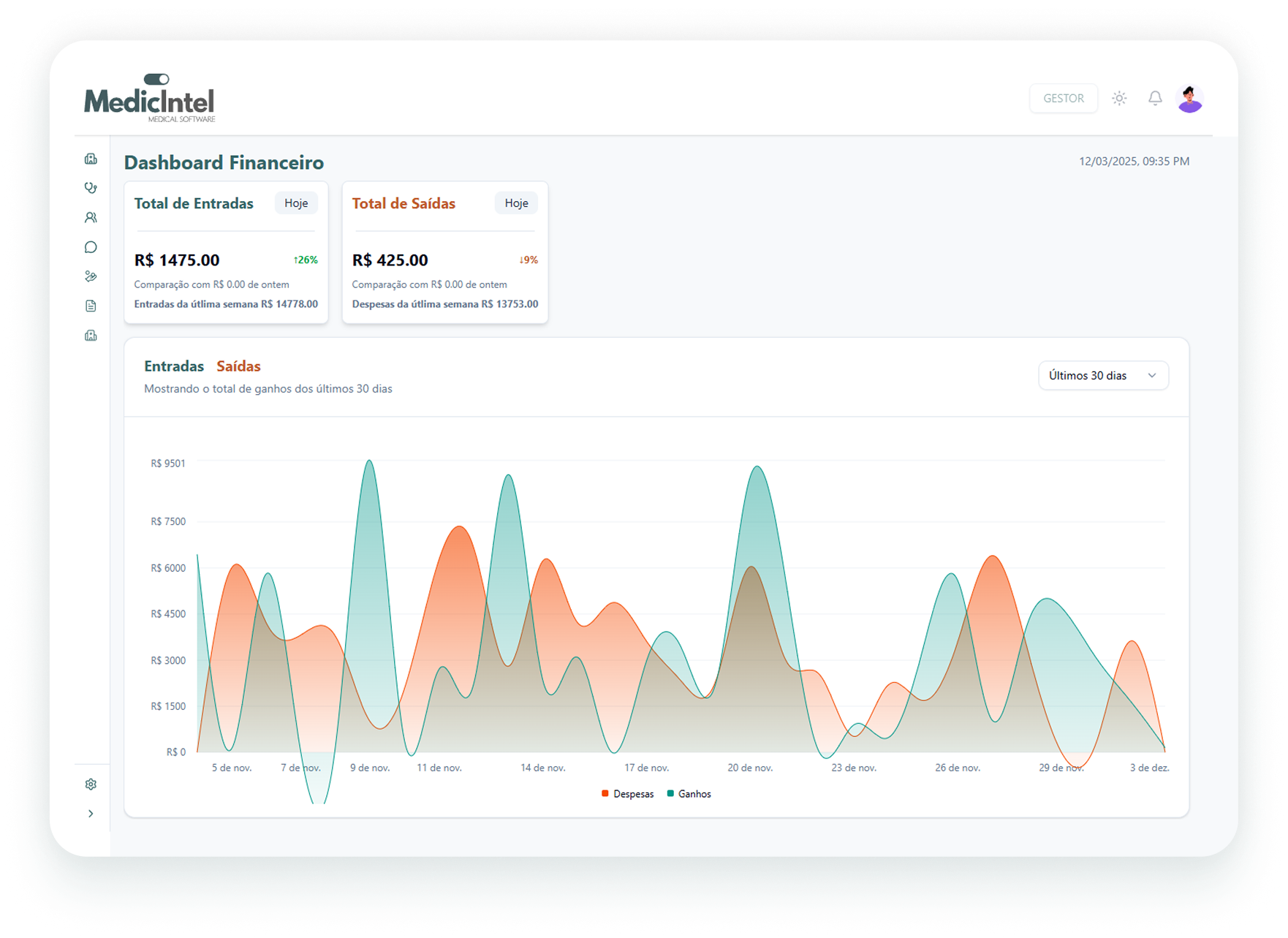
Task: Open the stethoscope sidebar section
Action: click(x=91, y=188)
